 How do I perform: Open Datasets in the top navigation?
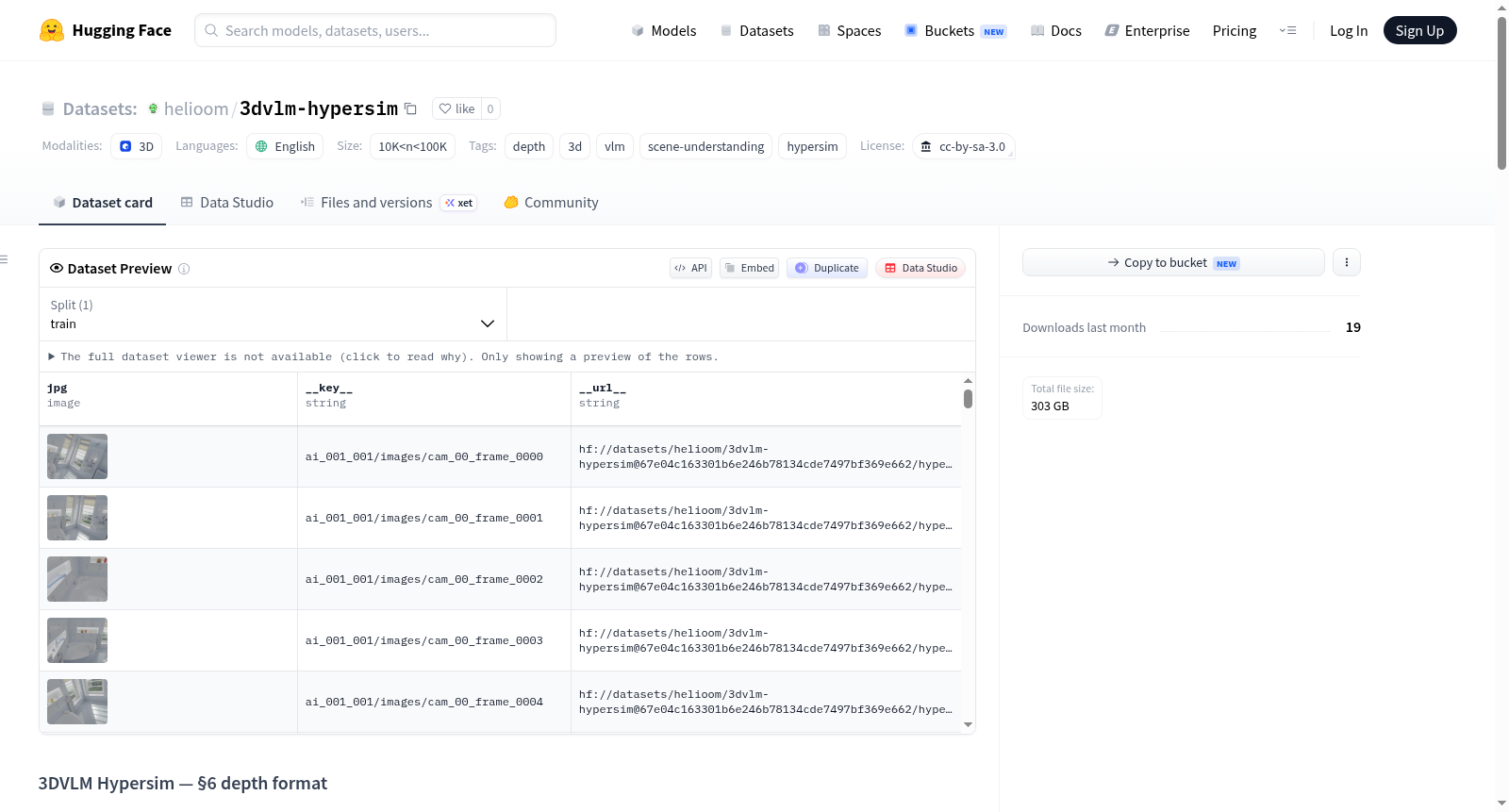(756, 30)
